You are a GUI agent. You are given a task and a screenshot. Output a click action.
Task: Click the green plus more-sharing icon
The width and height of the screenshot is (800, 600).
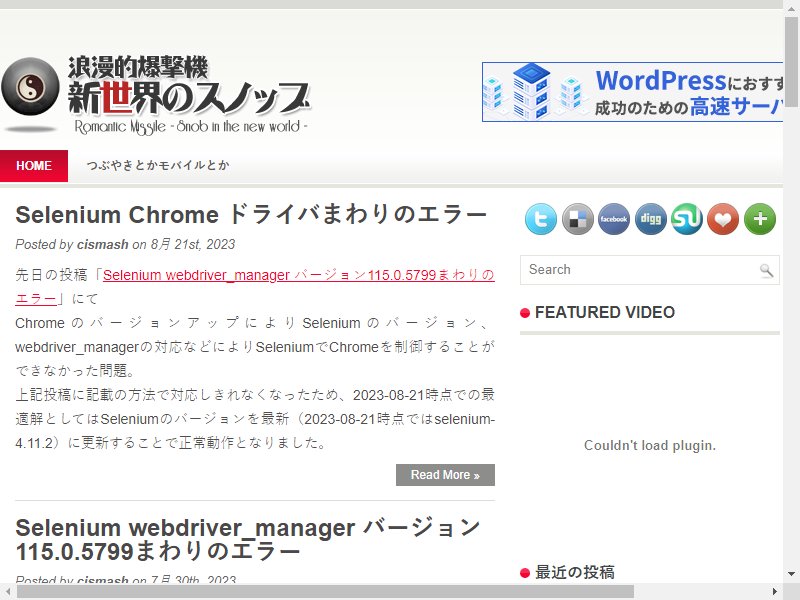pos(760,219)
